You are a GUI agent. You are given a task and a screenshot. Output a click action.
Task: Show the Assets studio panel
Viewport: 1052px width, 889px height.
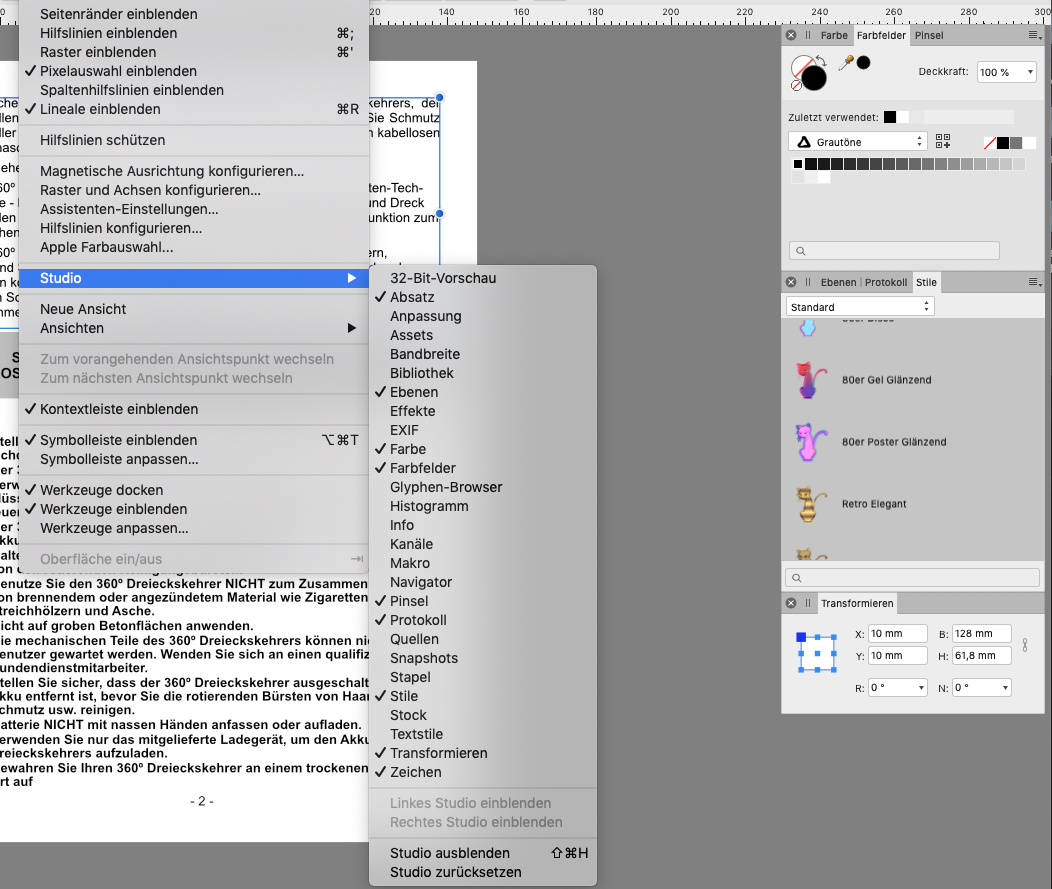tap(411, 335)
